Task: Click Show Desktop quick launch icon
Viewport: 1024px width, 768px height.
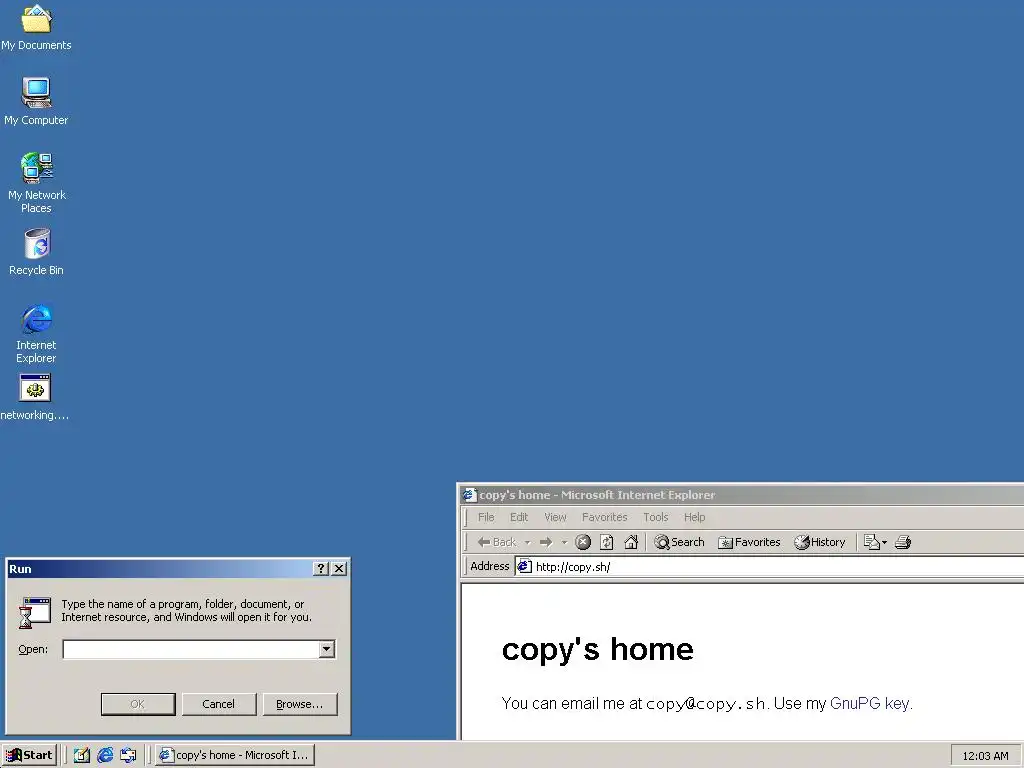Action: [x=82, y=755]
